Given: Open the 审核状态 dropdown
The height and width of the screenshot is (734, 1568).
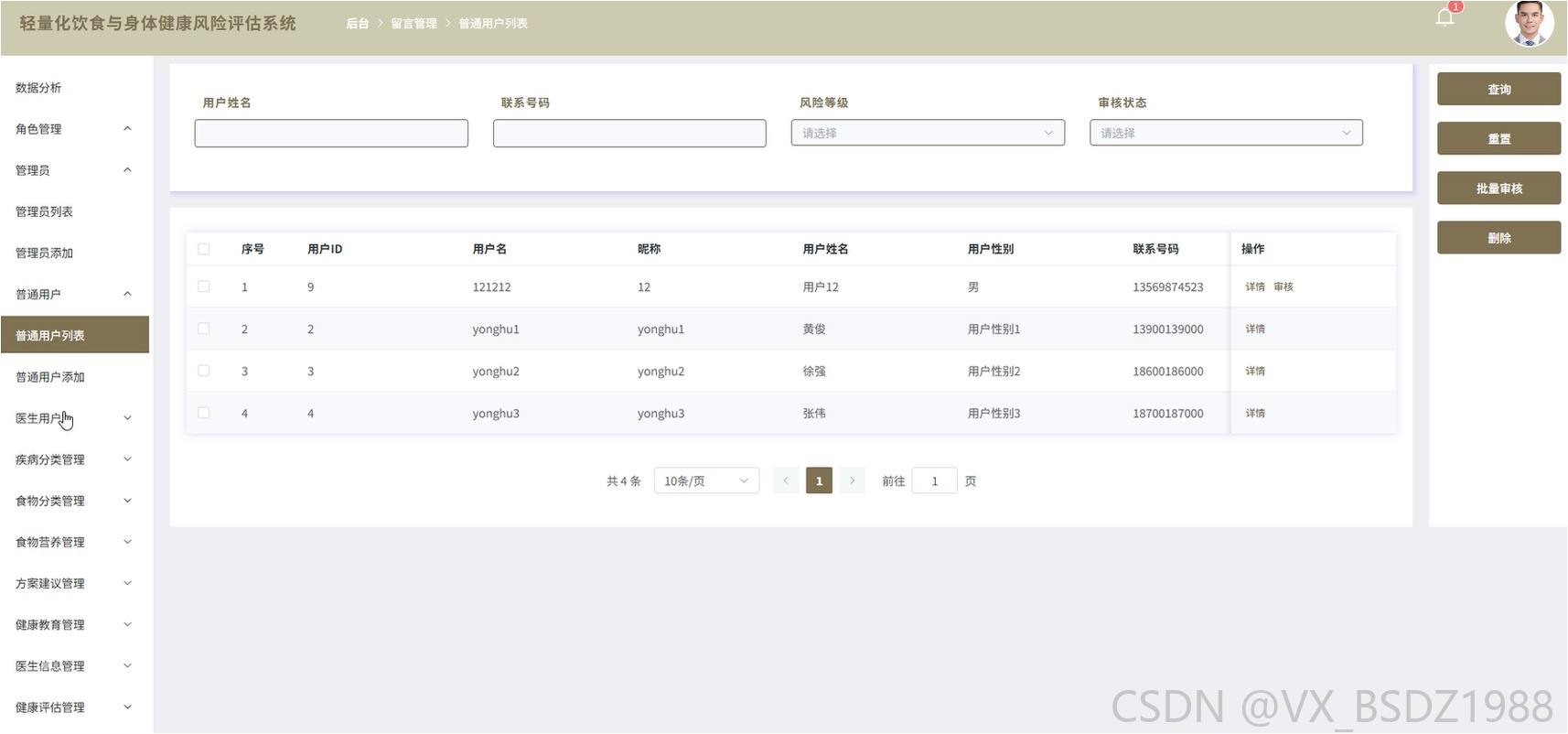Looking at the screenshot, I should [1226, 133].
